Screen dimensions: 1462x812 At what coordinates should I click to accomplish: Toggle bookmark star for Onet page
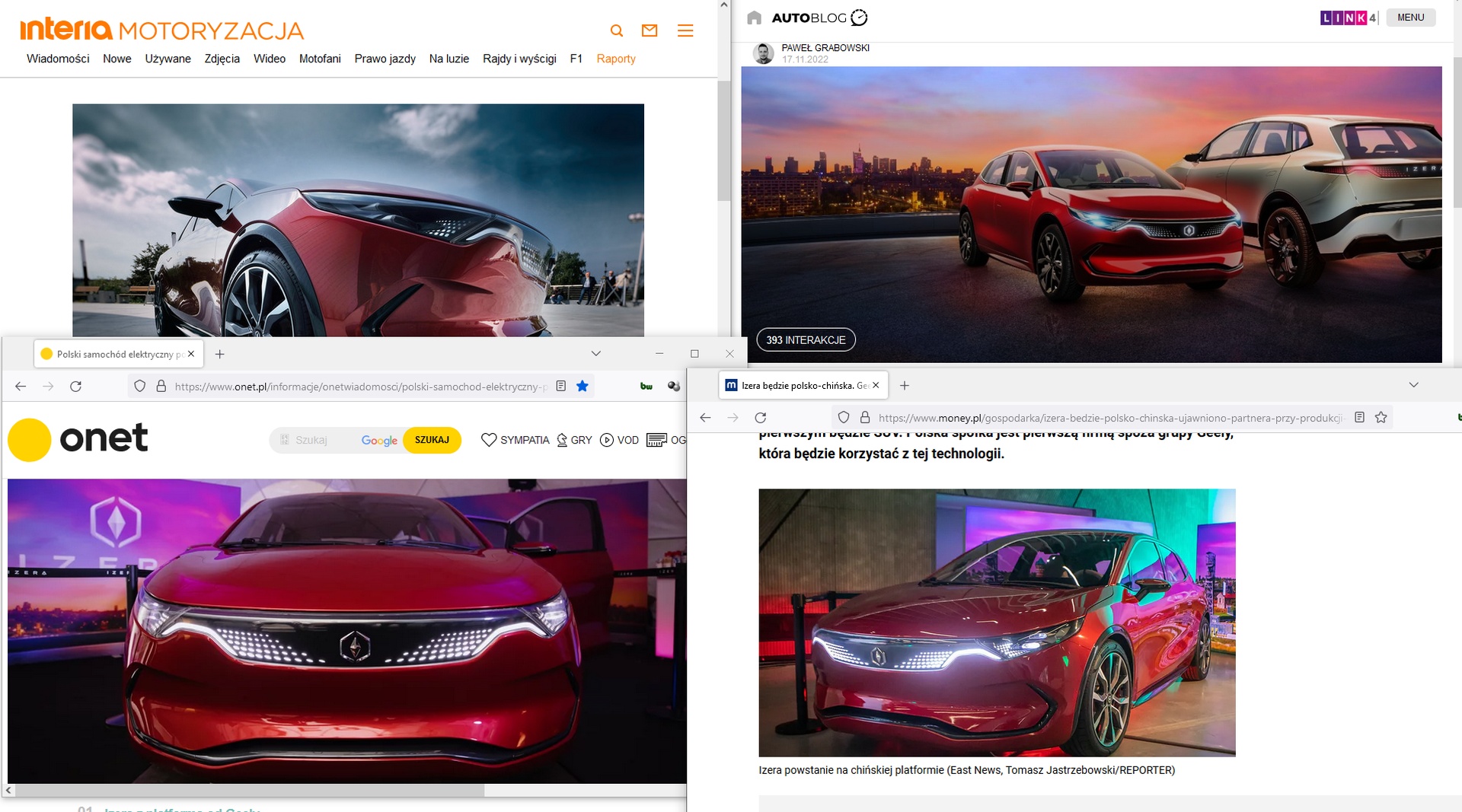583,386
